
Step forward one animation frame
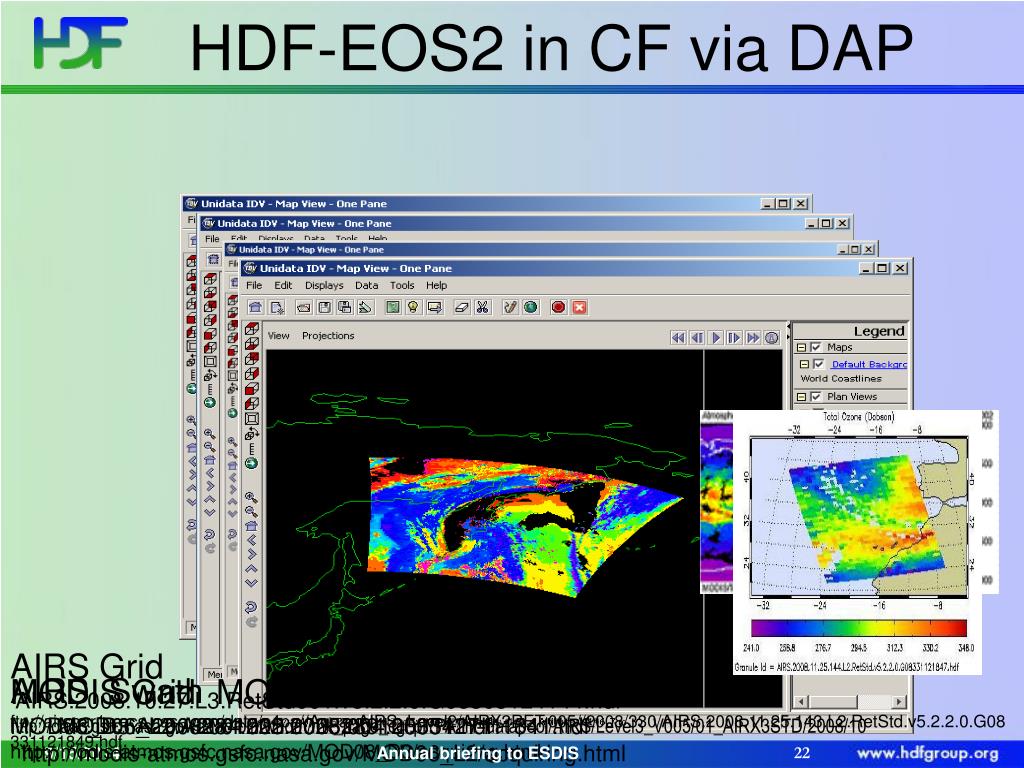point(734,338)
